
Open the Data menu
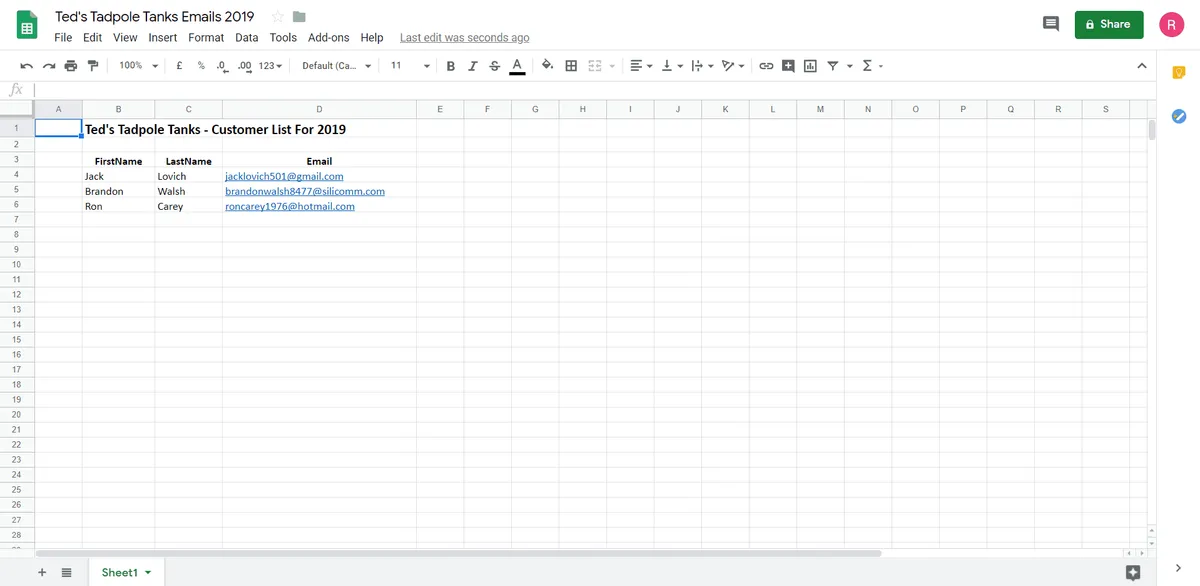coord(247,37)
